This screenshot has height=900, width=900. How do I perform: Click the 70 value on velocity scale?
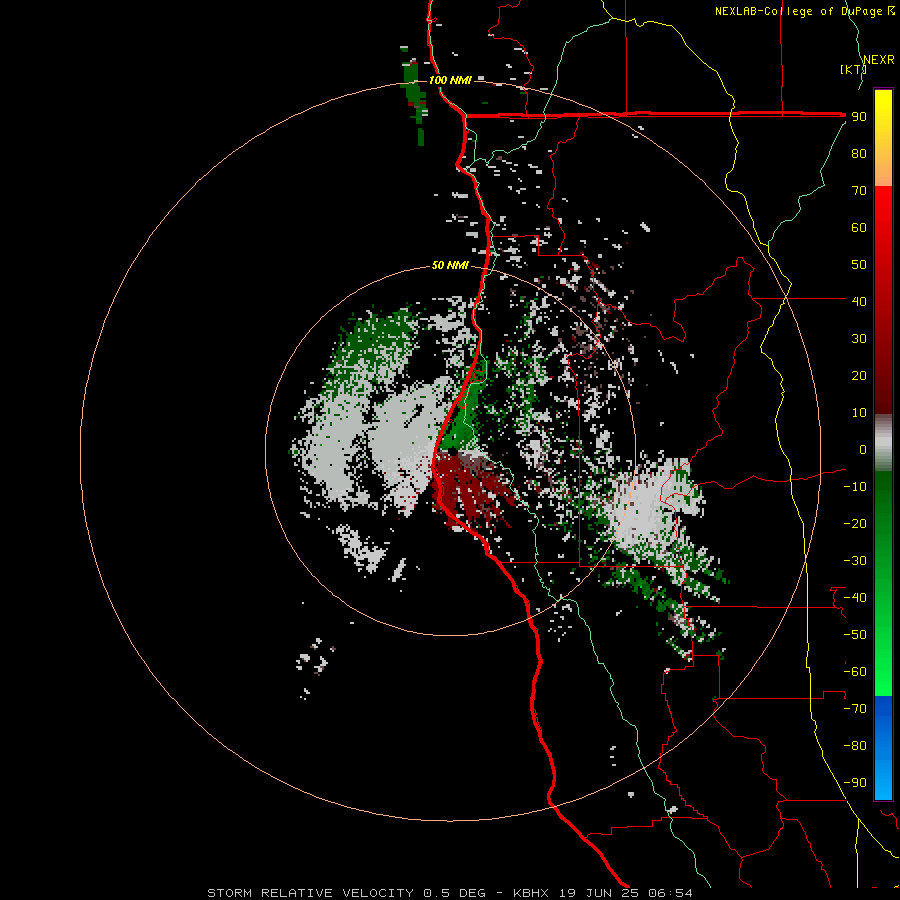859,191
